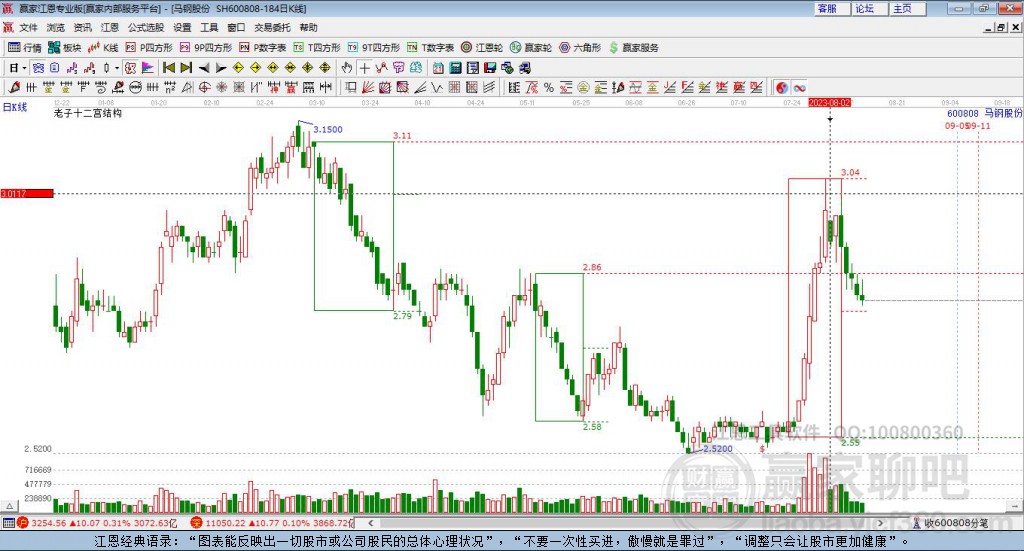Open the 日 period dropdown
Viewport: 1024px width, 551px height.
coord(18,68)
